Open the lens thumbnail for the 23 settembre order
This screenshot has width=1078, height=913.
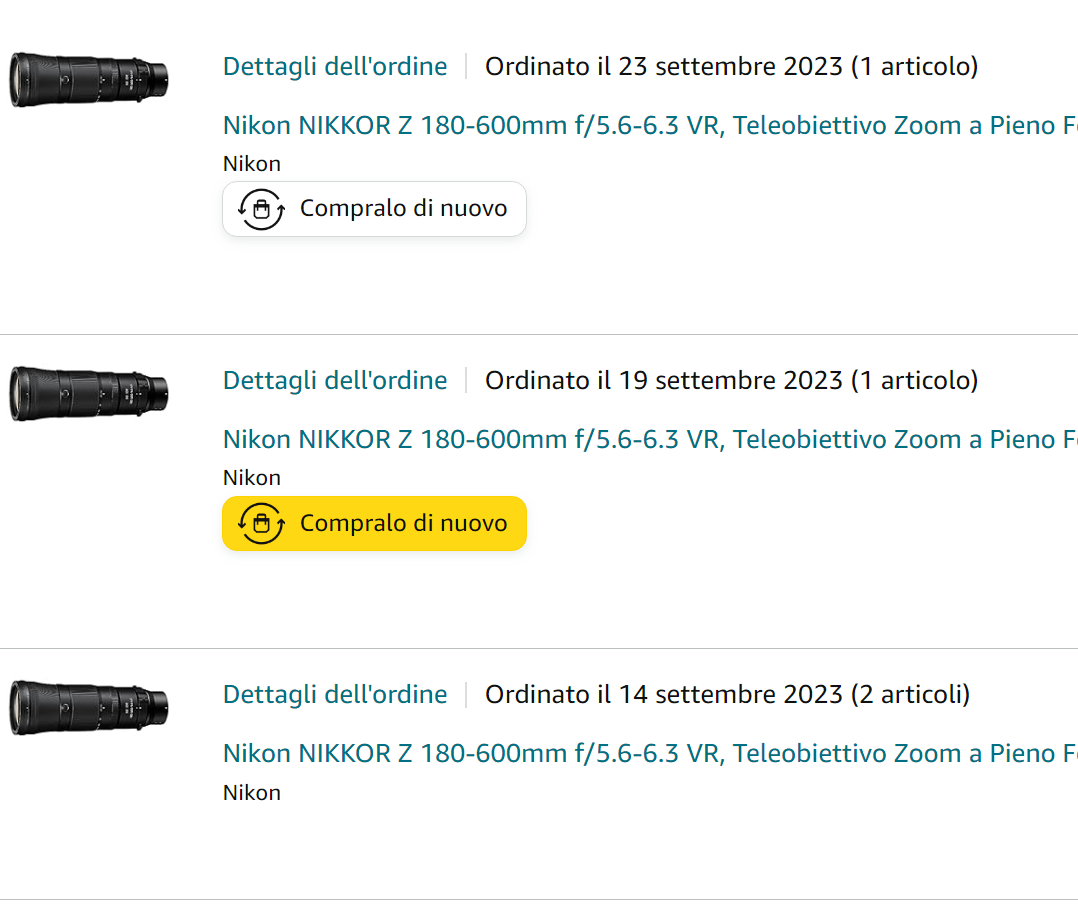click(89, 80)
